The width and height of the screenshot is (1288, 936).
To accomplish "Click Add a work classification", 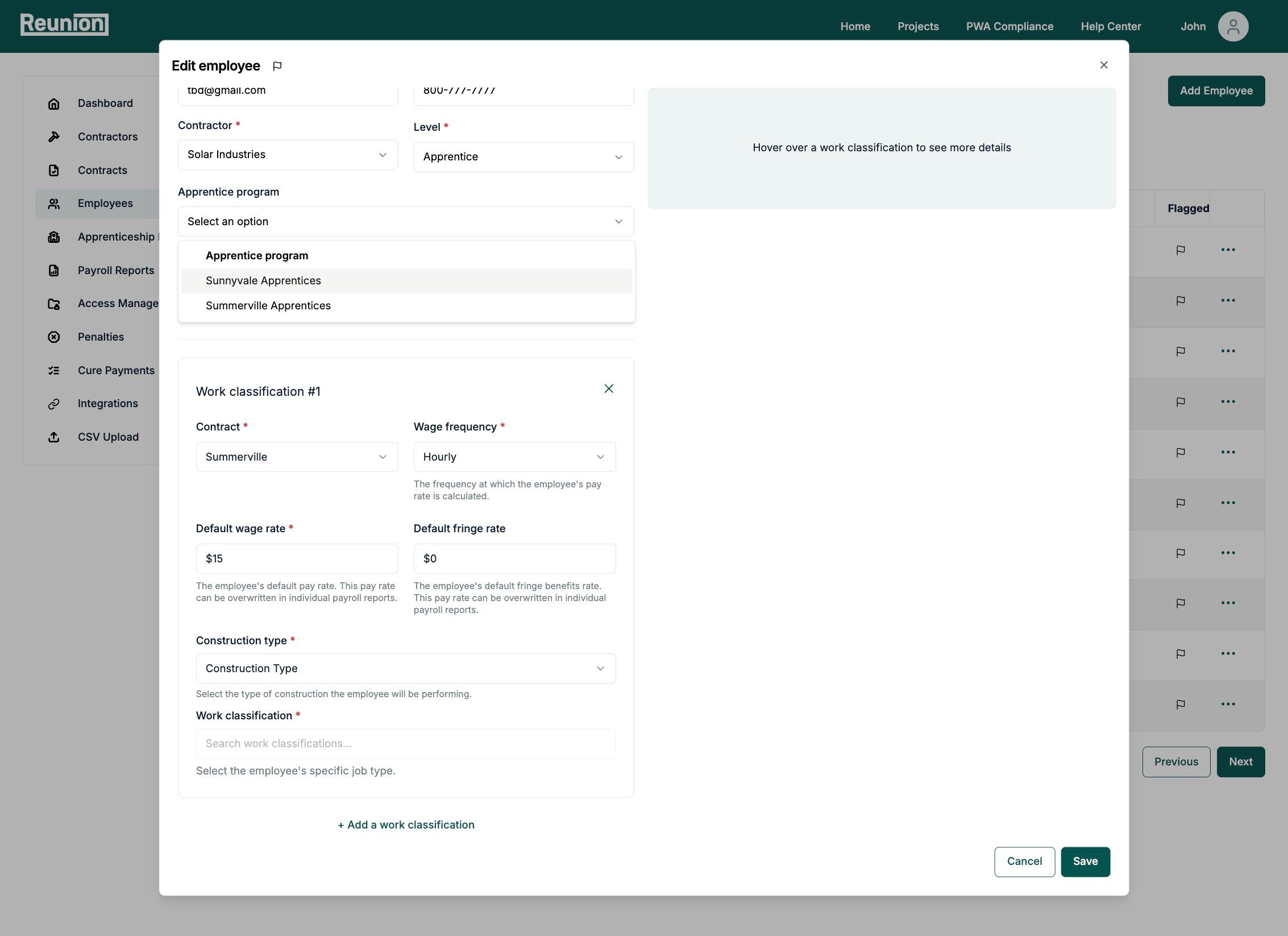I will point(405,825).
